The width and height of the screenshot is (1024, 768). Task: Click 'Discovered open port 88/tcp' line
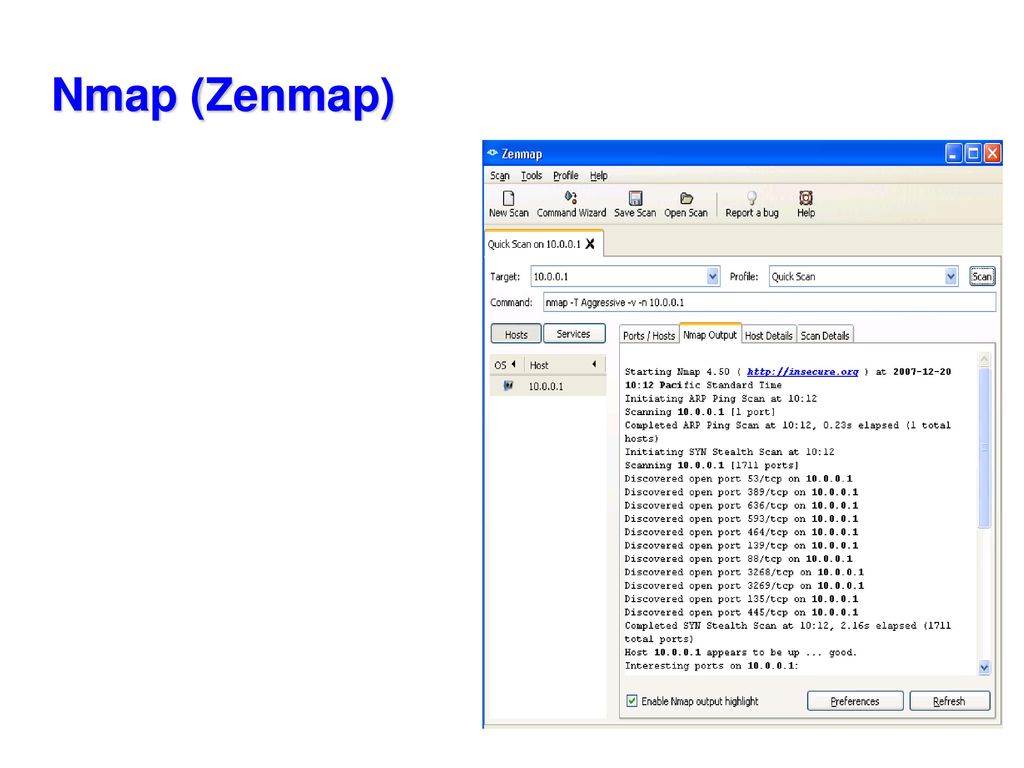738,559
